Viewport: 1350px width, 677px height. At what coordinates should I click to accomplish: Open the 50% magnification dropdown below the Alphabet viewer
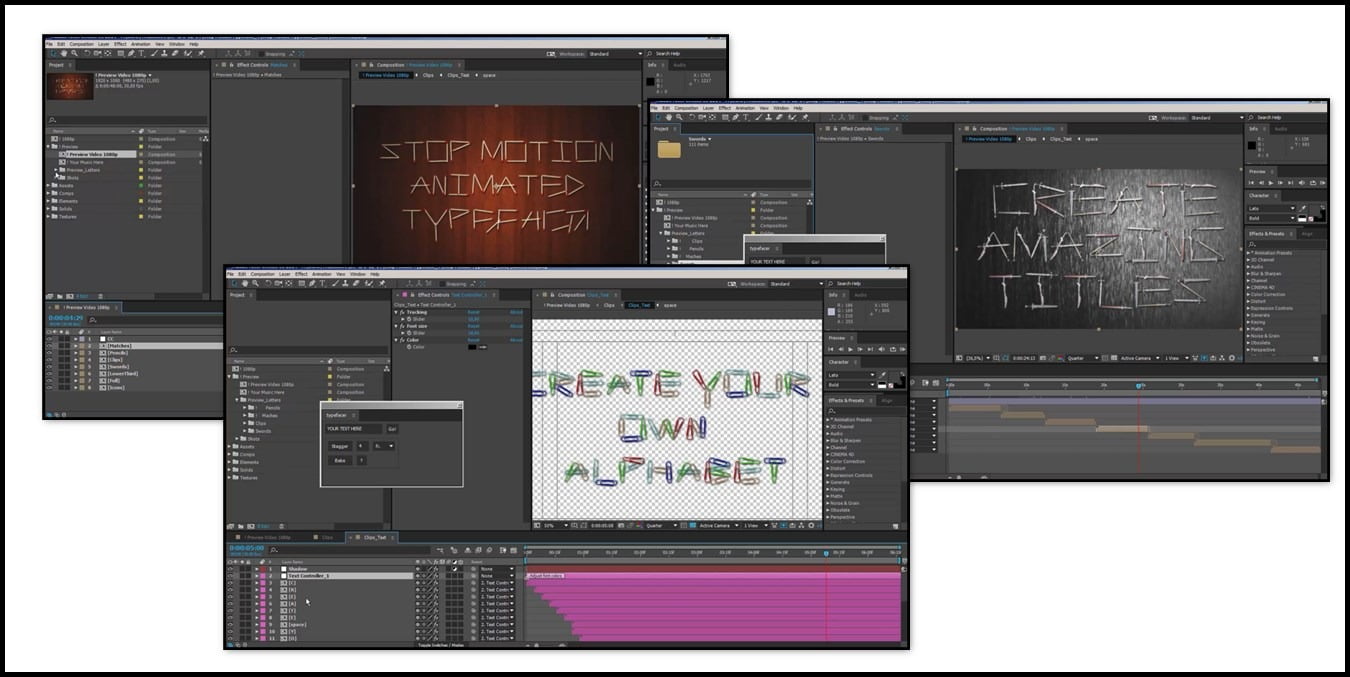[x=554, y=525]
